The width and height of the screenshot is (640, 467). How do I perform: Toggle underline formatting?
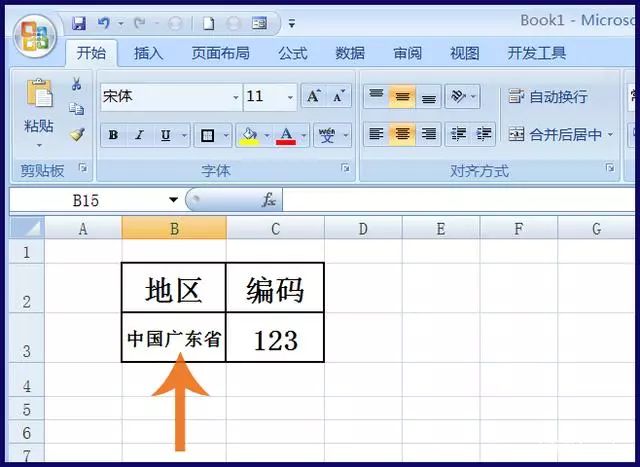pyautogui.click(x=166, y=135)
